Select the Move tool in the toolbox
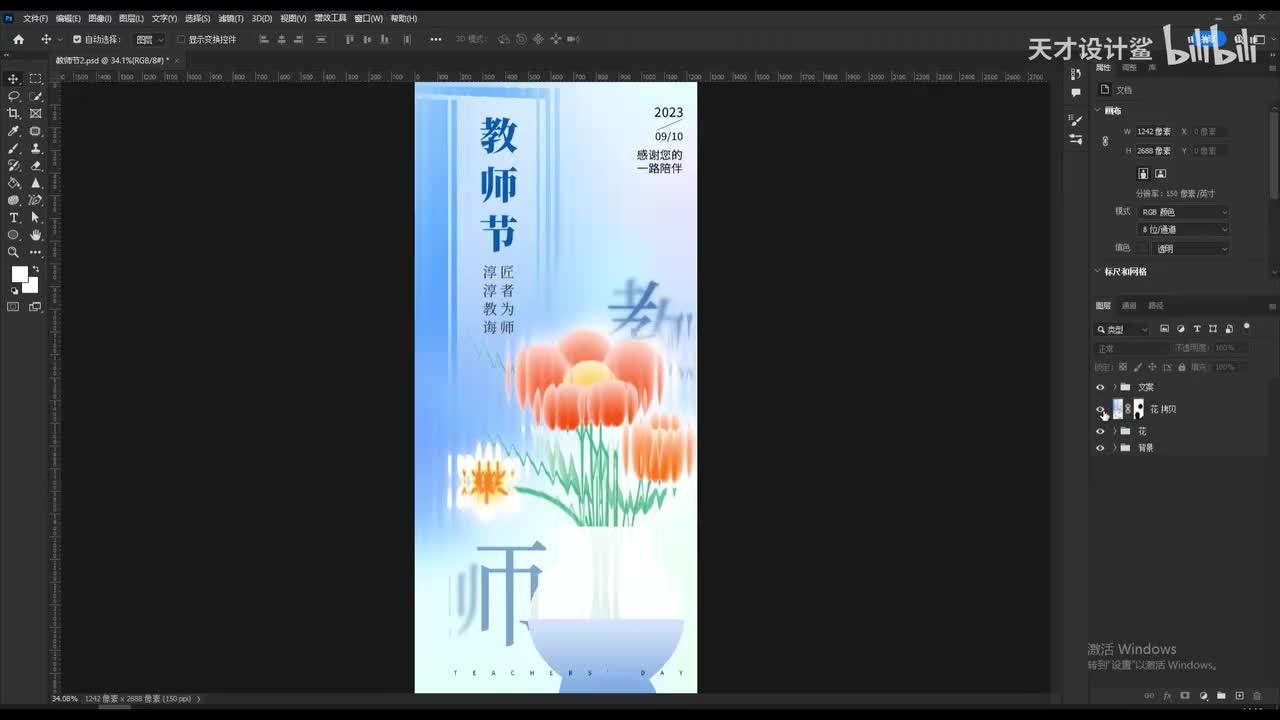This screenshot has width=1280, height=720. click(x=14, y=78)
